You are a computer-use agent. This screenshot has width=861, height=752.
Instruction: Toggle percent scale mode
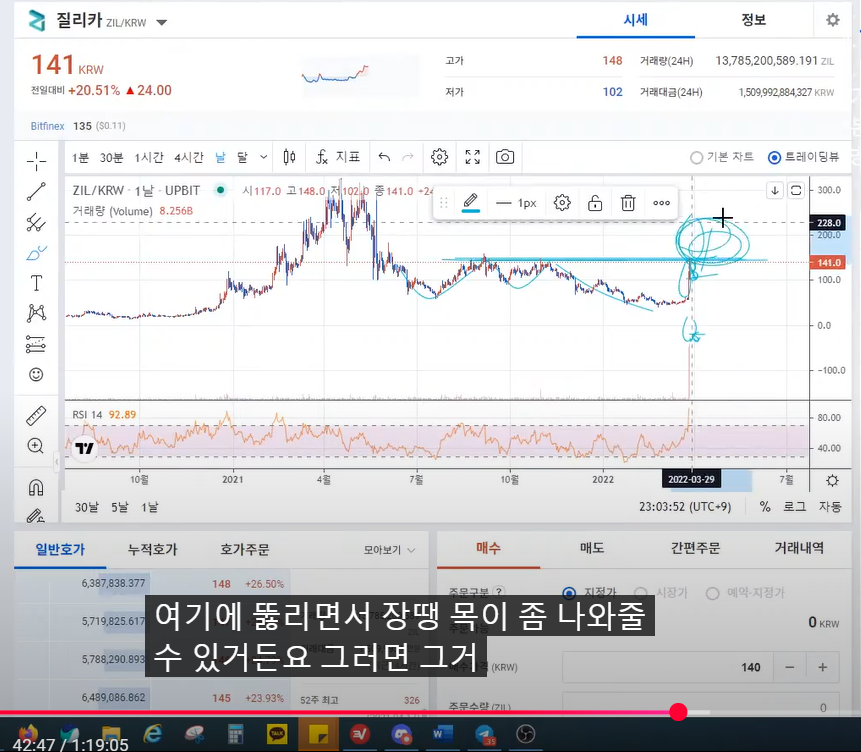click(765, 506)
